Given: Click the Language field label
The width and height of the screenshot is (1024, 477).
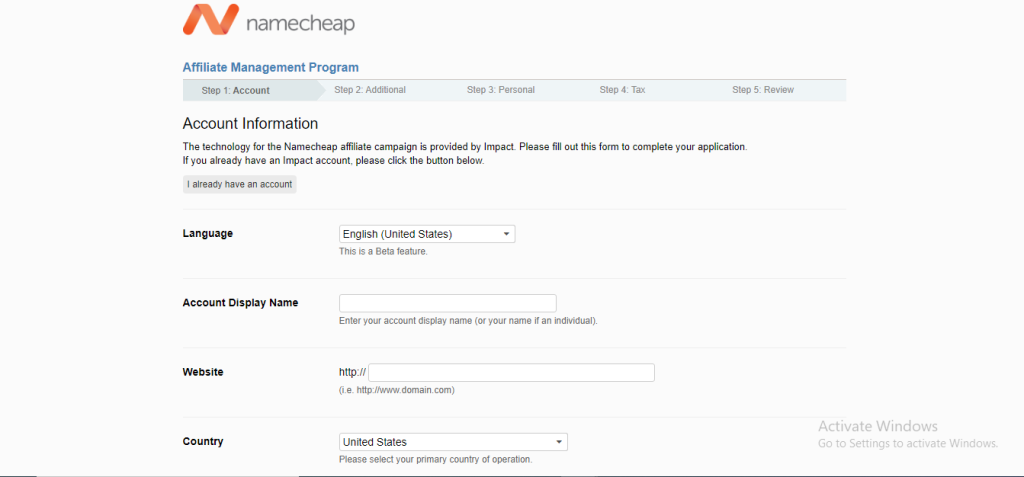Looking at the screenshot, I should [208, 233].
